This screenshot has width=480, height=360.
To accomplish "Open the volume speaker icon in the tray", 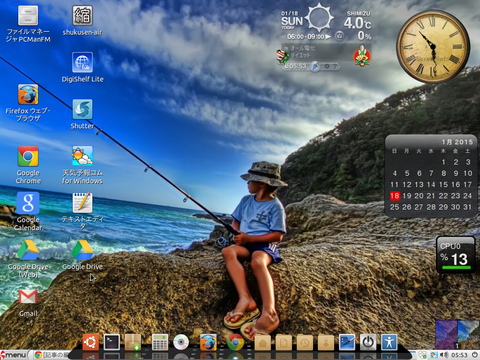I will tap(444, 355).
